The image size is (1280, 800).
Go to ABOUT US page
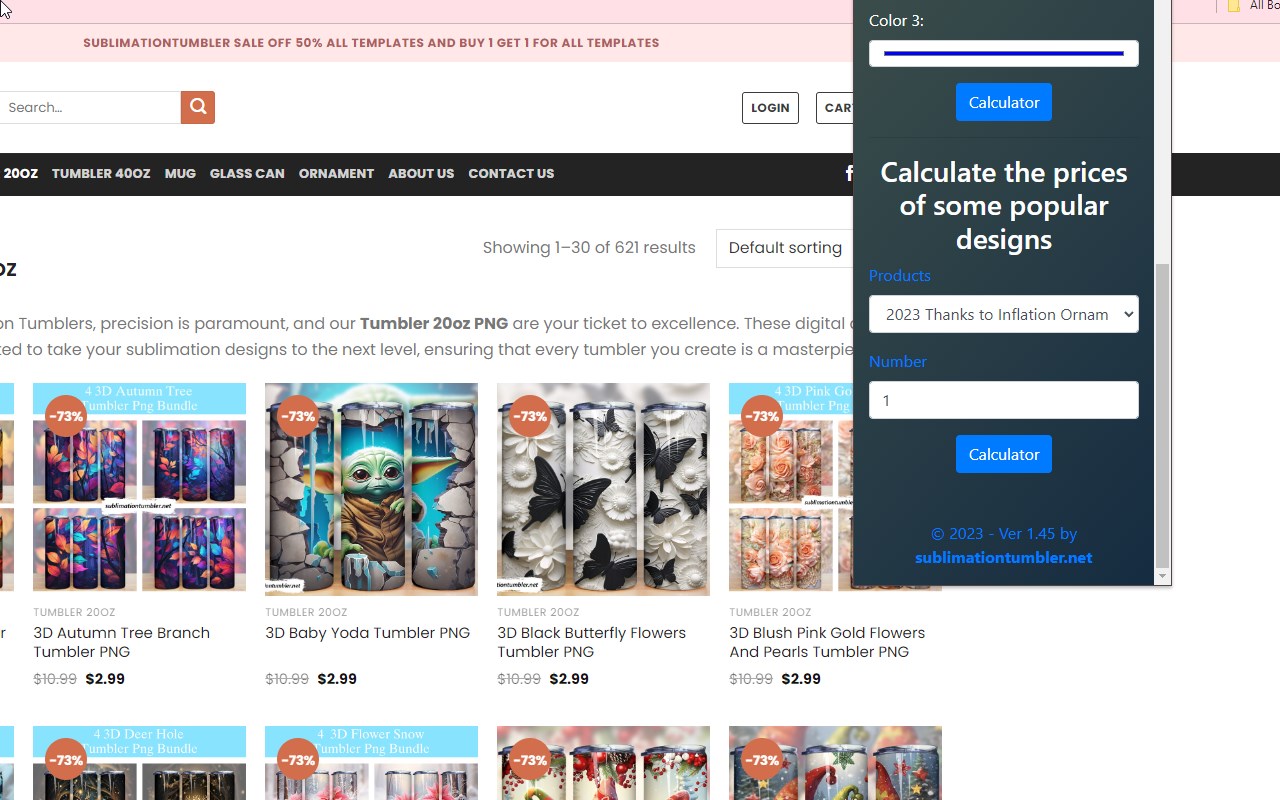[x=421, y=173]
